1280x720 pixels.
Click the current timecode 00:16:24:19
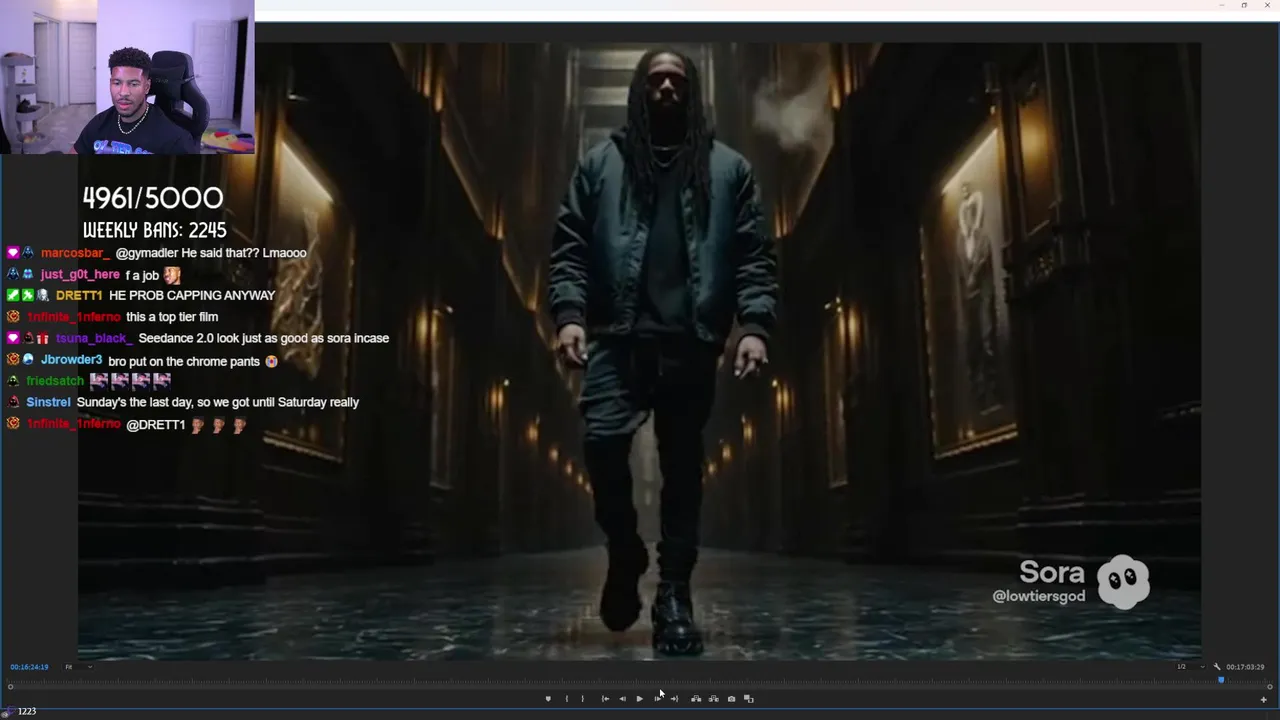coord(29,667)
